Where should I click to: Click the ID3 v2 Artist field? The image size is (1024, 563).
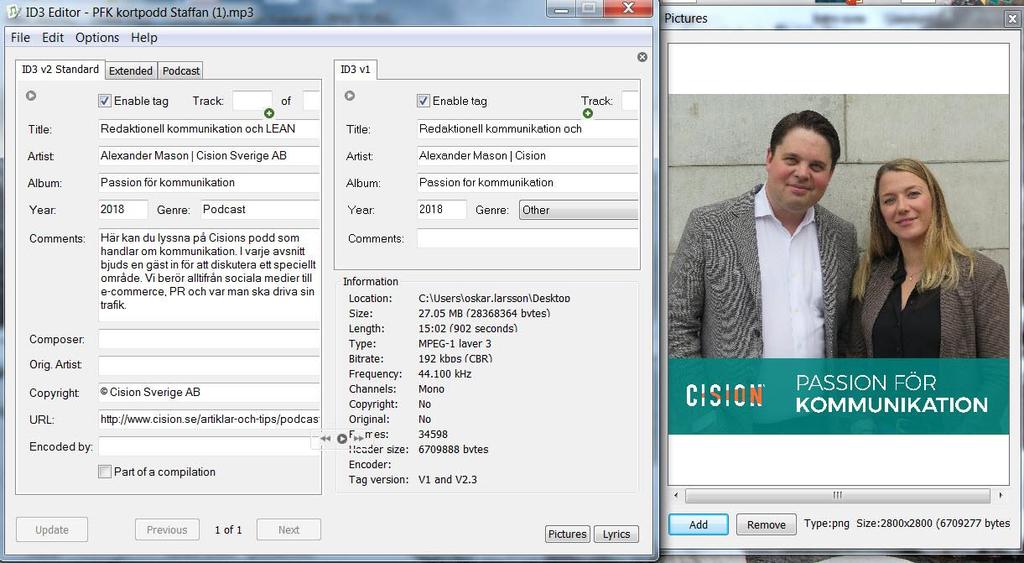pyautogui.click(x=209, y=155)
